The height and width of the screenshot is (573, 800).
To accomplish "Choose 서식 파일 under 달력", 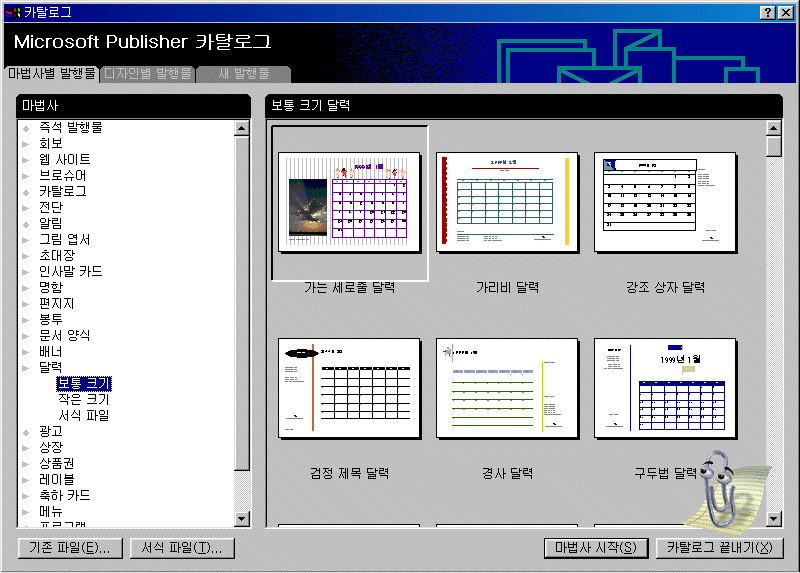I will click(84, 415).
